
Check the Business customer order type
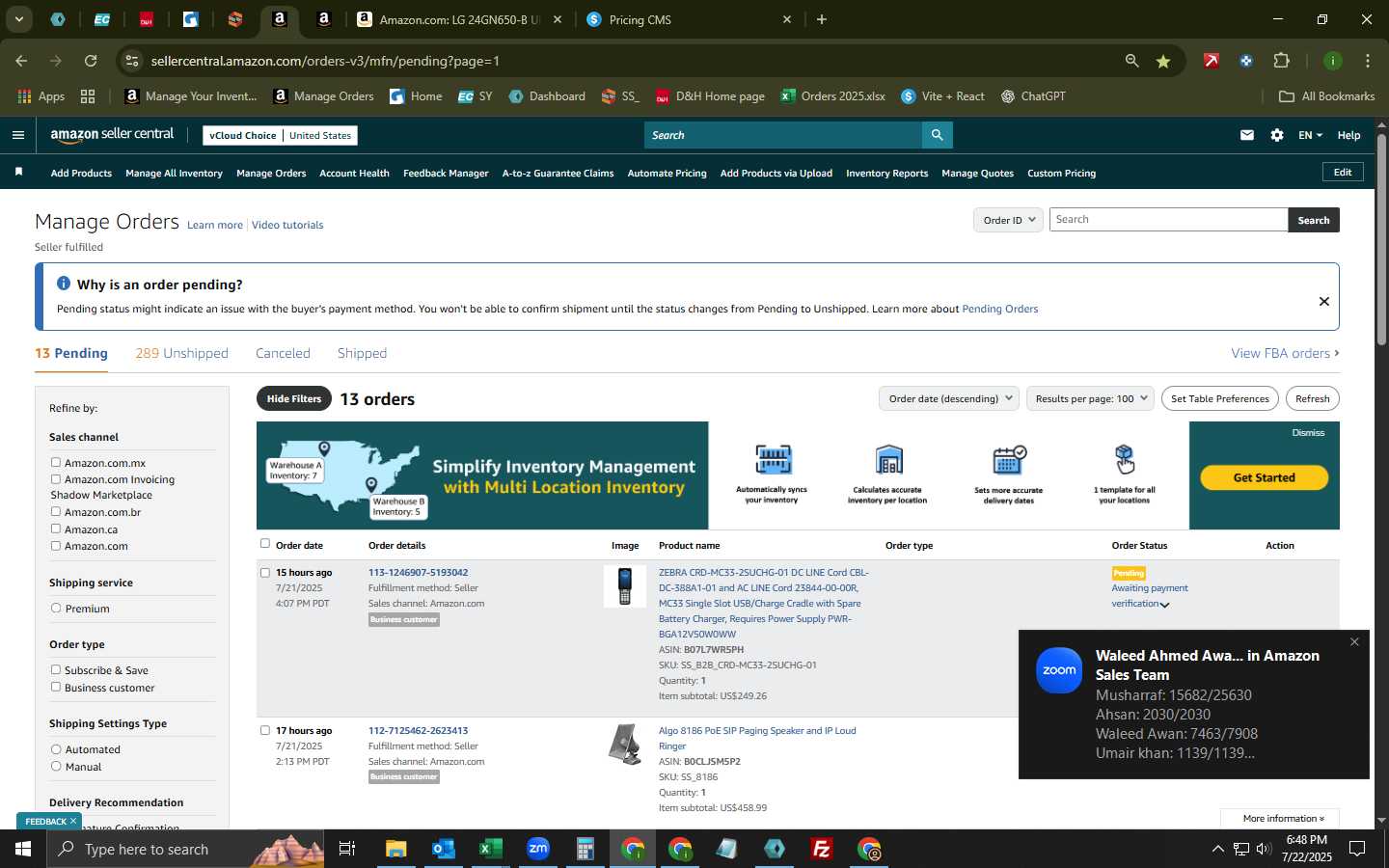[x=56, y=688]
